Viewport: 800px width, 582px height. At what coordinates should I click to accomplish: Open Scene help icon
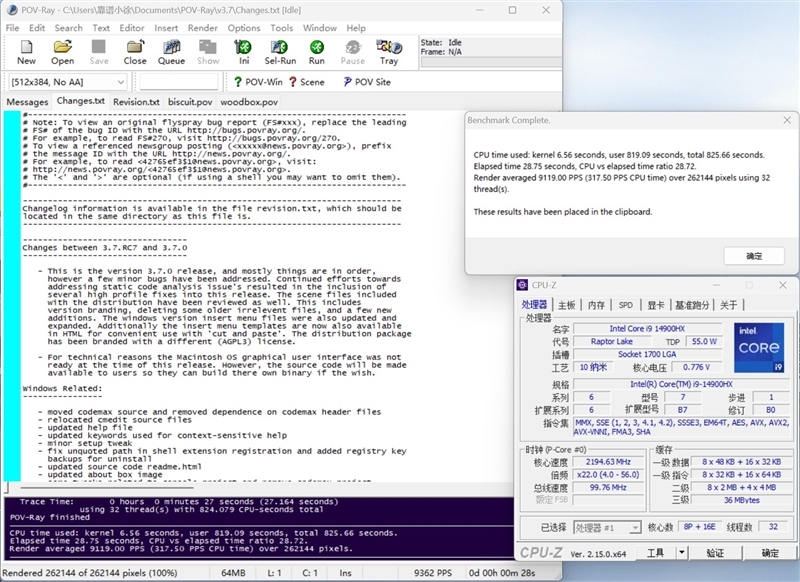pyautogui.click(x=307, y=82)
